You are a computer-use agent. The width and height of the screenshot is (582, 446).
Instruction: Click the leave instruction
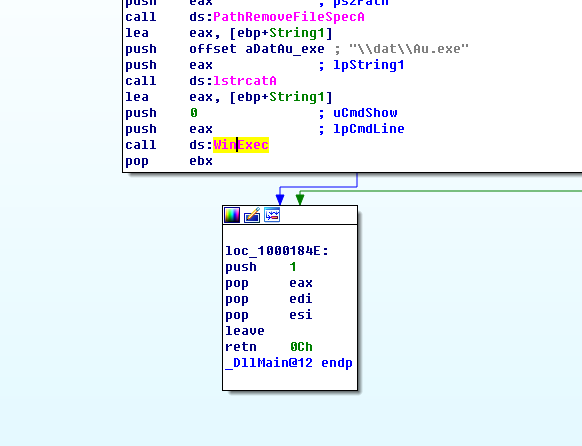tap(245, 331)
